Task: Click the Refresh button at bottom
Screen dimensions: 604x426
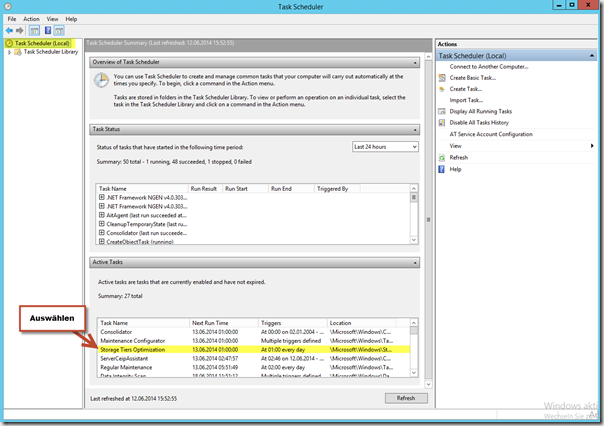Action: point(406,398)
